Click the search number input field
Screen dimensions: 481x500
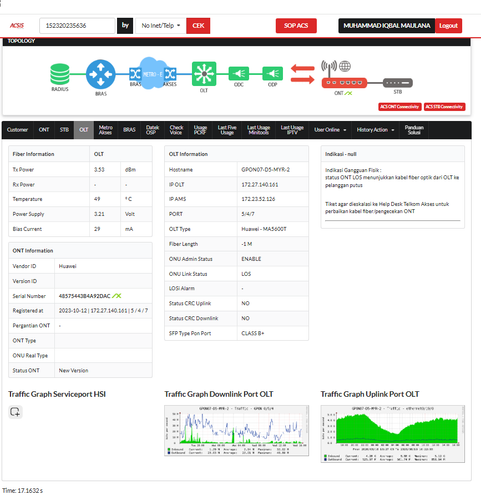pyautogui.click(x=77, y=26)
